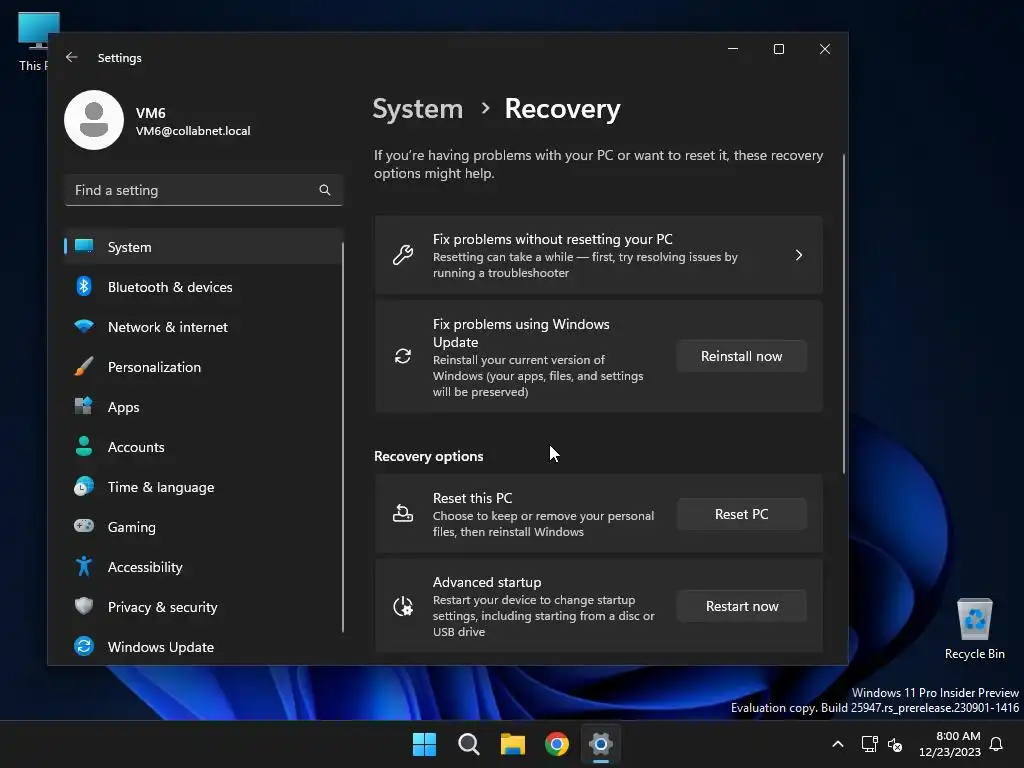The height and width of the screenshot is (768, 1024).
Task: Click the Advanced startup power-gear icon
Action: pyautogui.click(x=403, y=606)
